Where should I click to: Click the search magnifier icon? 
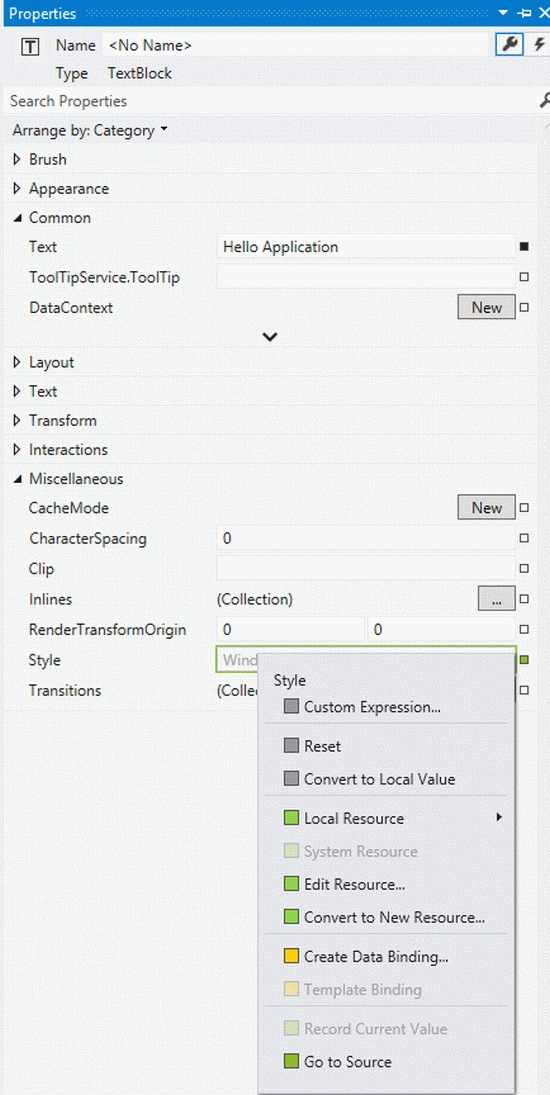(545, 101)
